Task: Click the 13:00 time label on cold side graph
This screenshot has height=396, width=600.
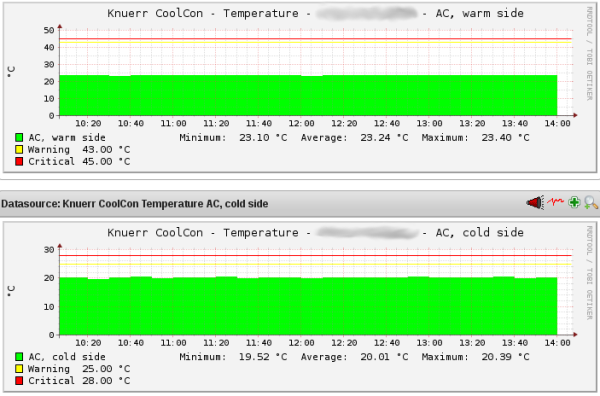Action: coord(429,343)
